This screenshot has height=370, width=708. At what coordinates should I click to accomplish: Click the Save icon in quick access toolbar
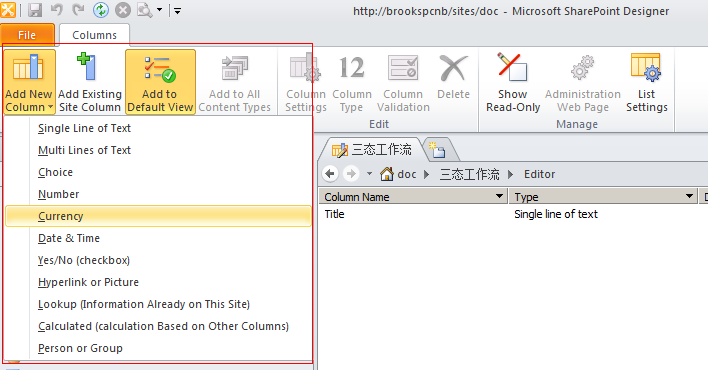pyautogui.click(x=35, y=10)
